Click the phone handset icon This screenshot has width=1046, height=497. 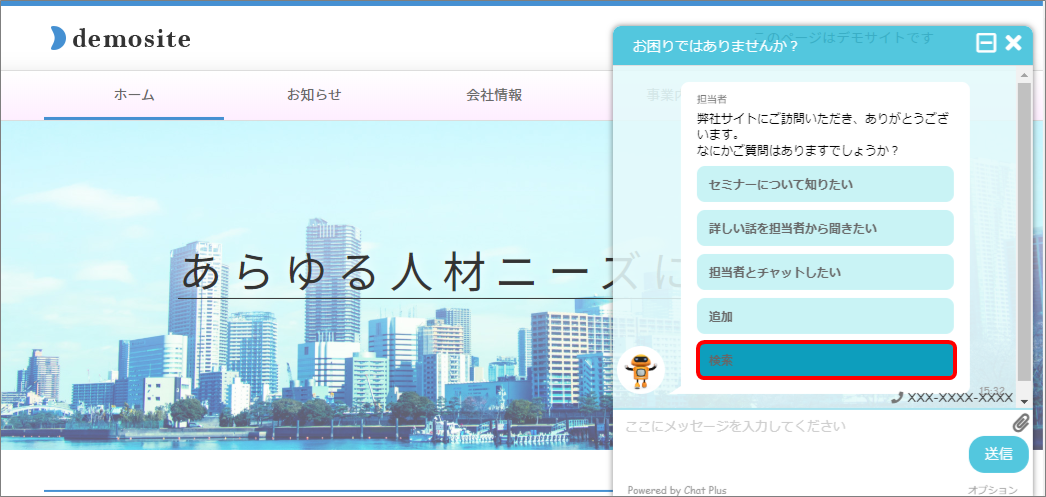pos(897,398)
